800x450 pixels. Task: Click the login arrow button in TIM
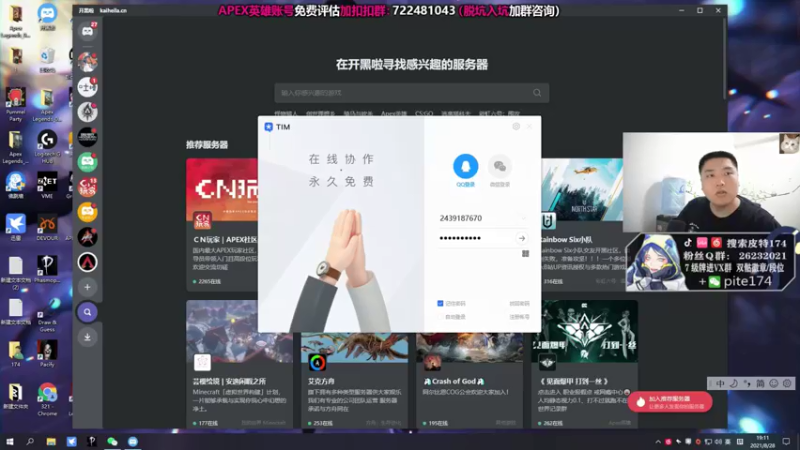[x=521, y=238]
